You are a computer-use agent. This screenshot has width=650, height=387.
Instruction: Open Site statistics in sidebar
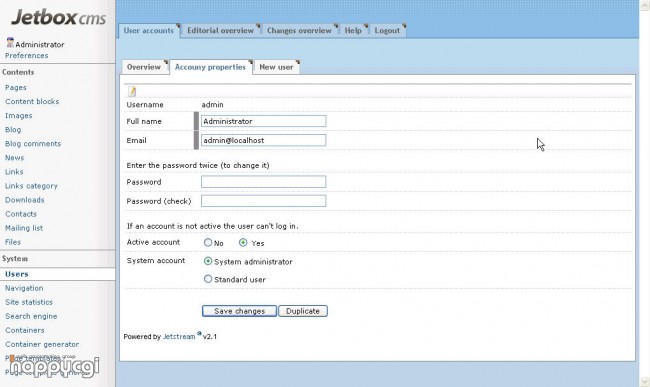coord(29,302)
